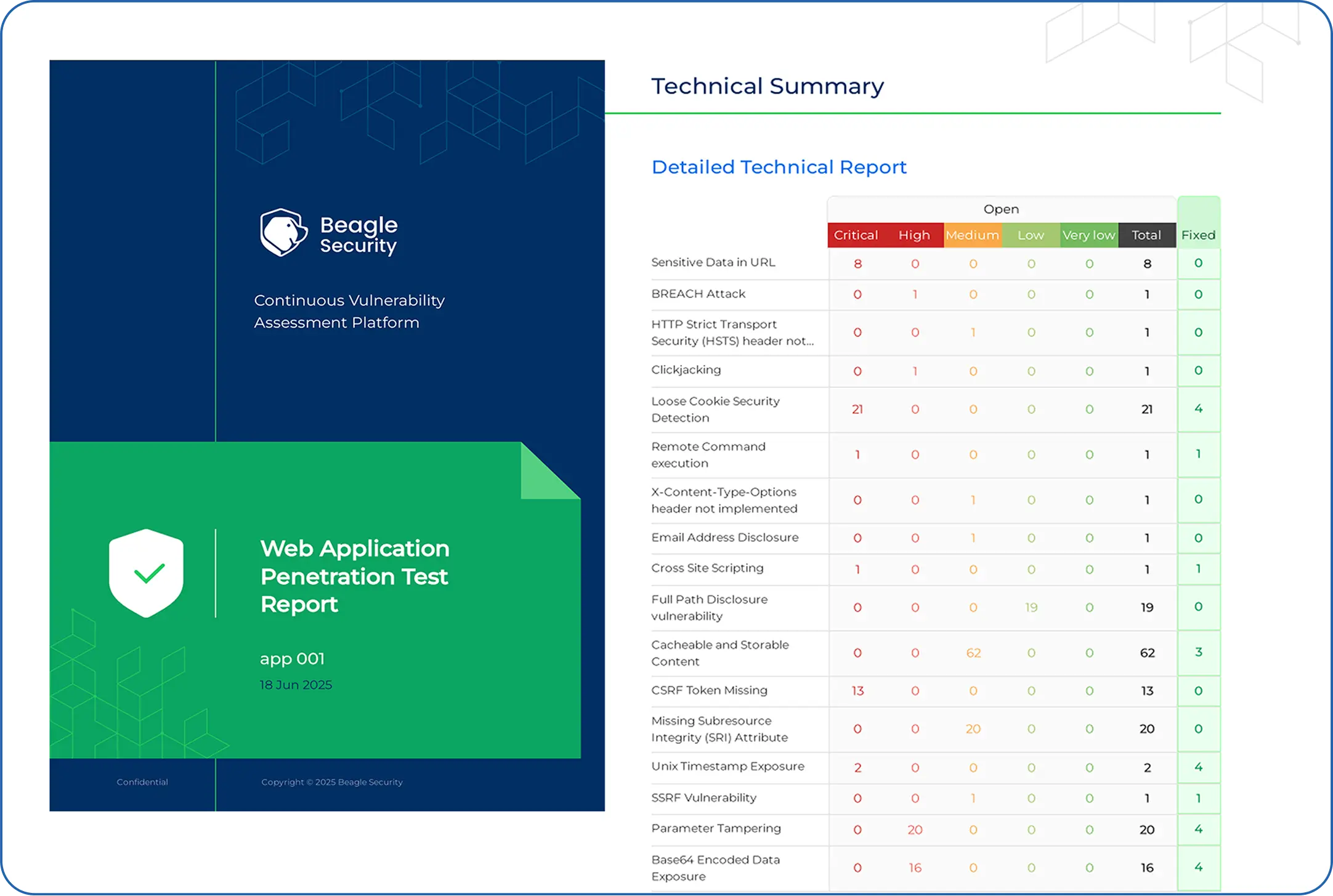Select the Remote Command execution row
Screen dimensions: 1333x896
936,455
